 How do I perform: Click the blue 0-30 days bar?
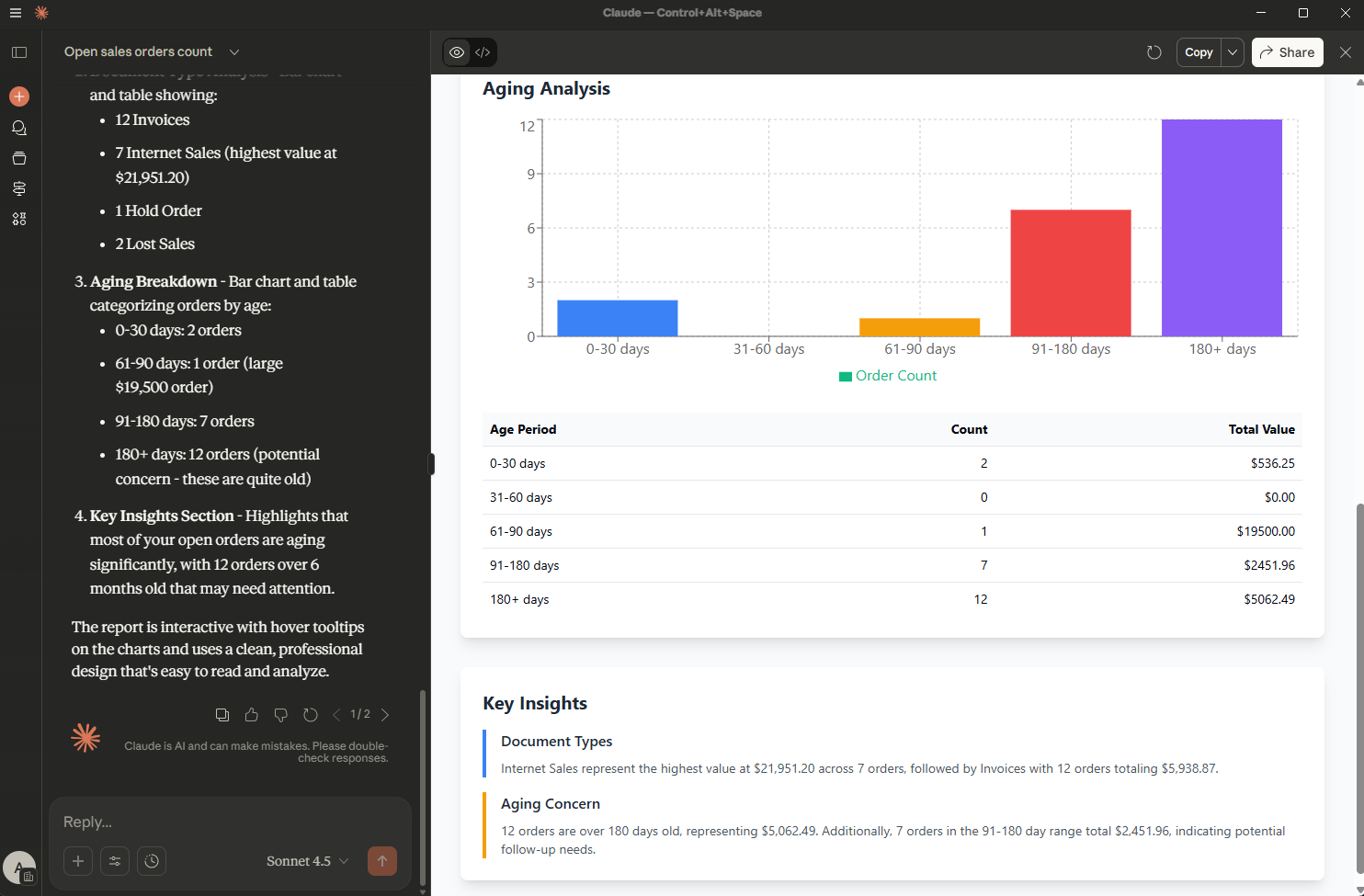pos(618,318)
